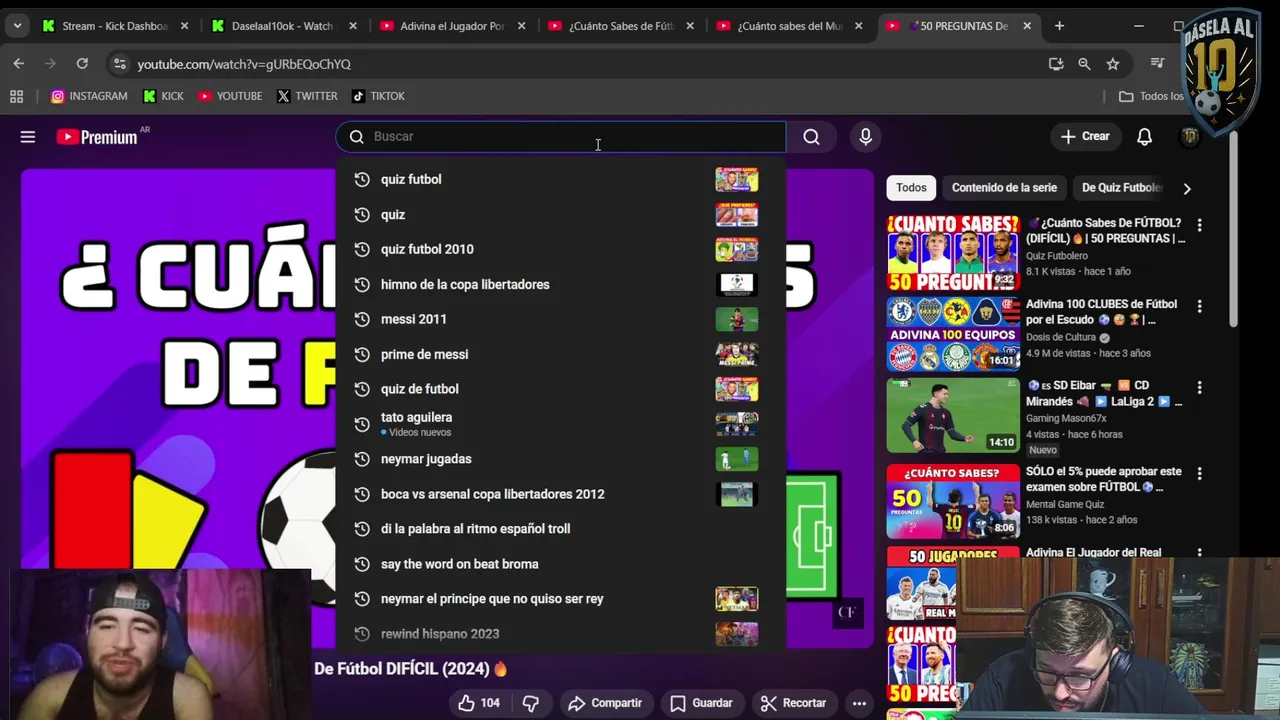
Task: Select 'tato aguilera' search suggestion
Action: point(561,424)
